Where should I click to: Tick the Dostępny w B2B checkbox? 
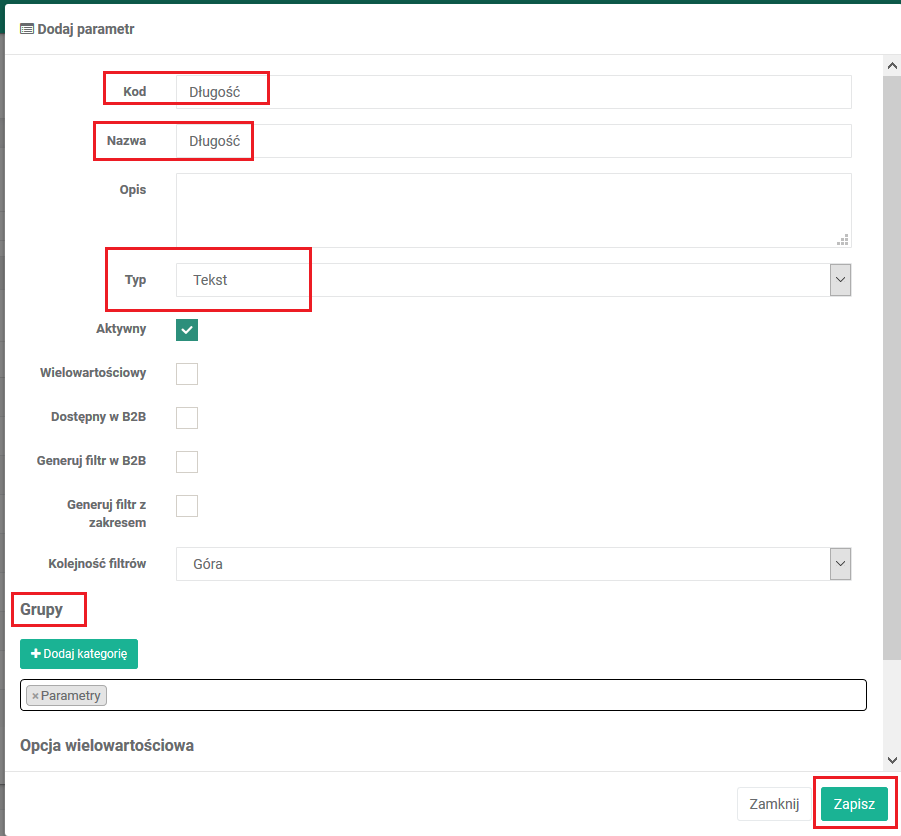click(187, 418)
